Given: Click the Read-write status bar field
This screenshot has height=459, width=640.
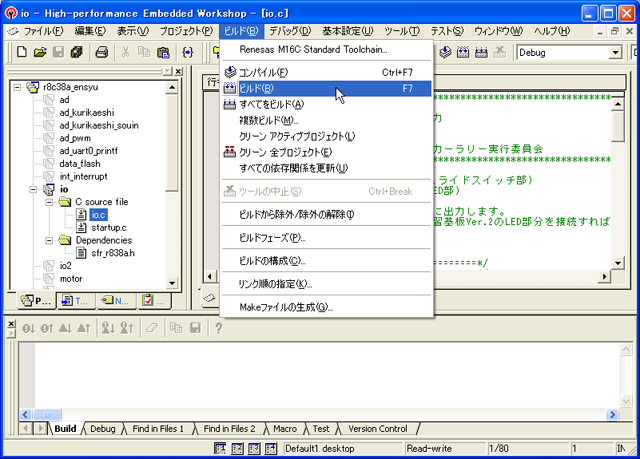Looking at the screenshot, I should pyautogui.click(x=445, y=449).
